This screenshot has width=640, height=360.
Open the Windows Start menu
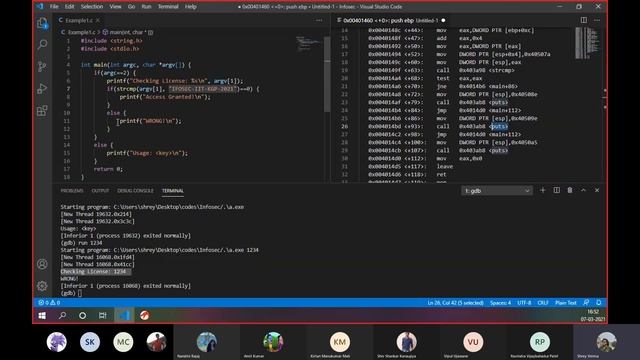[42, 315]
